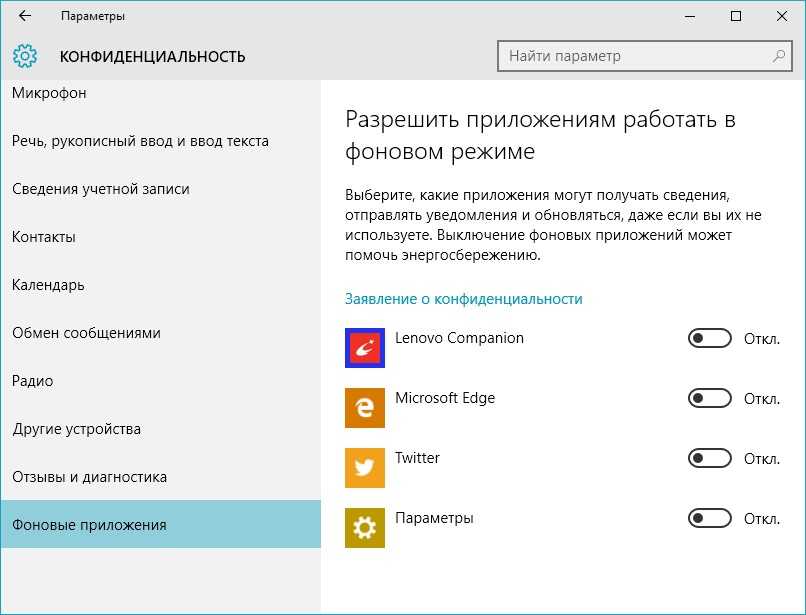The height and width of the screenshot is (615, 806).
Task: Close the Параметры window
Action: coord(781,16)
